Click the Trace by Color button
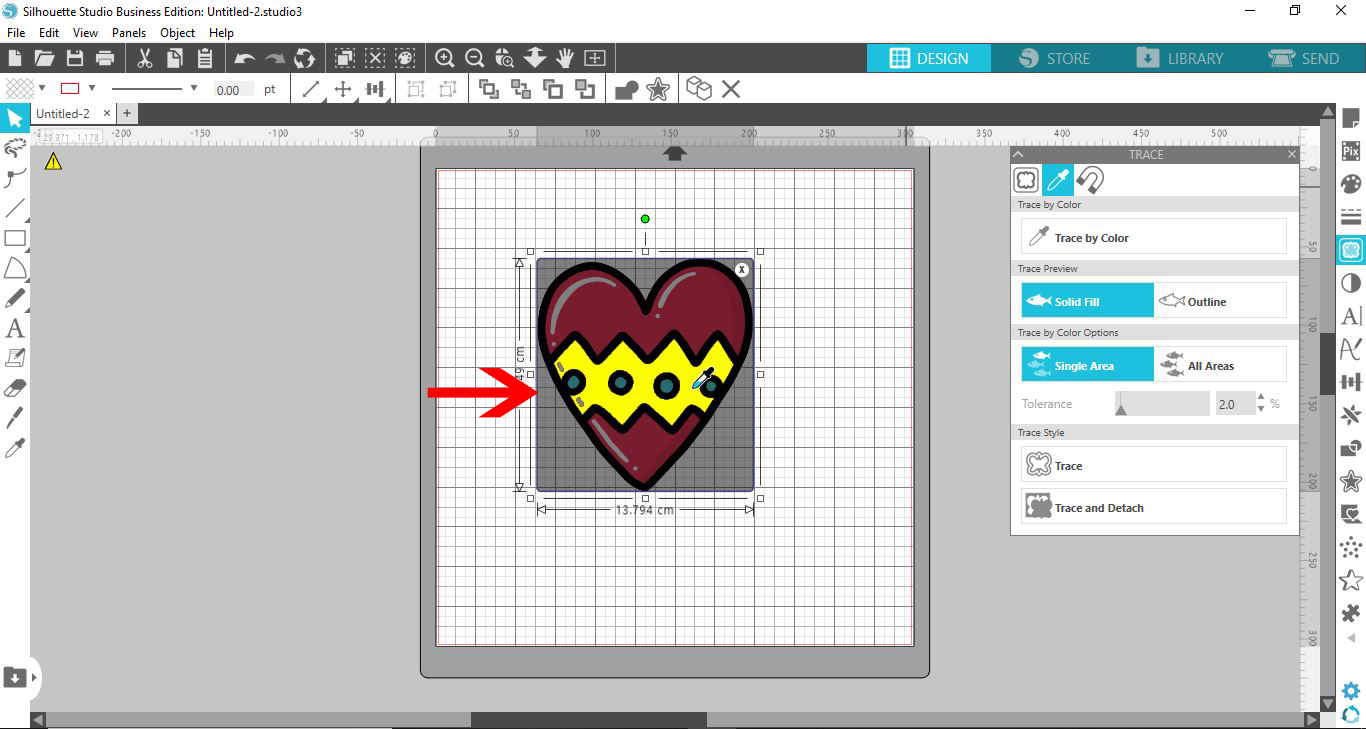This screenshot has width=1366, height=729. (1154, 237)
